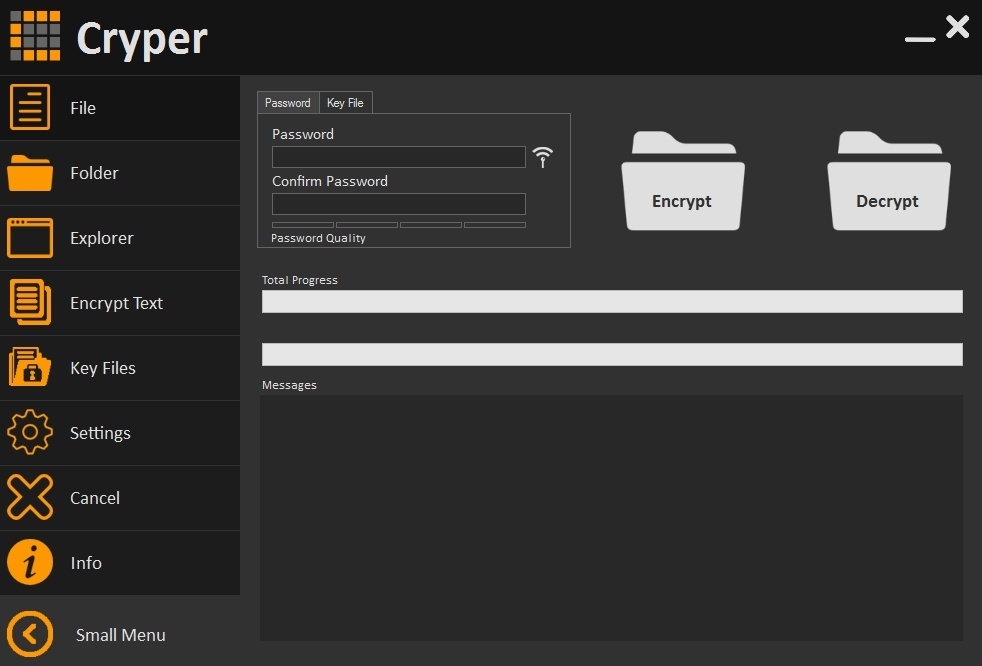The width and height of the screenshot is (982, 666).
Task: Click the Cryper grid logo
Action: click(35, 36)
